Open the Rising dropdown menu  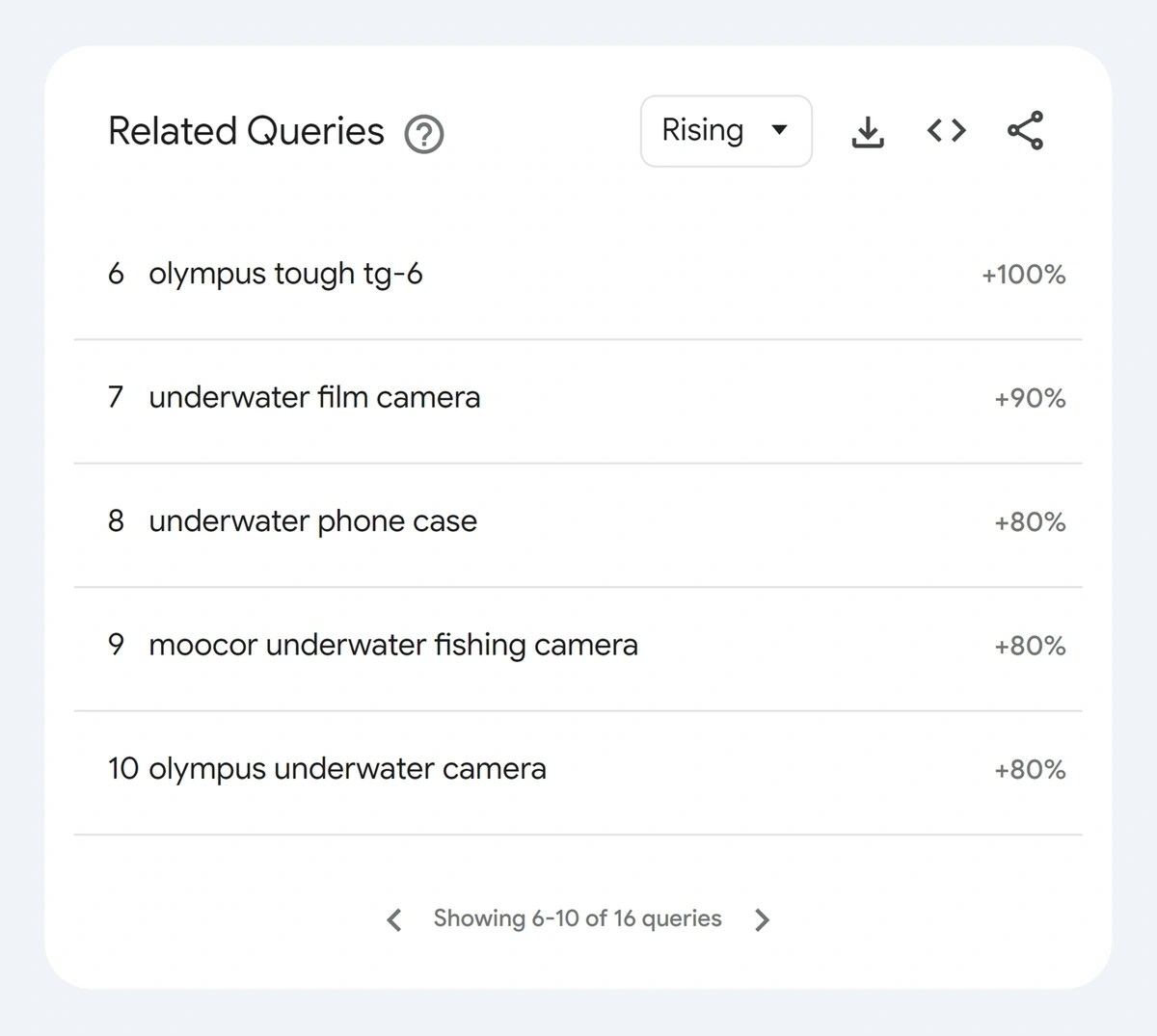click(726, 131)
